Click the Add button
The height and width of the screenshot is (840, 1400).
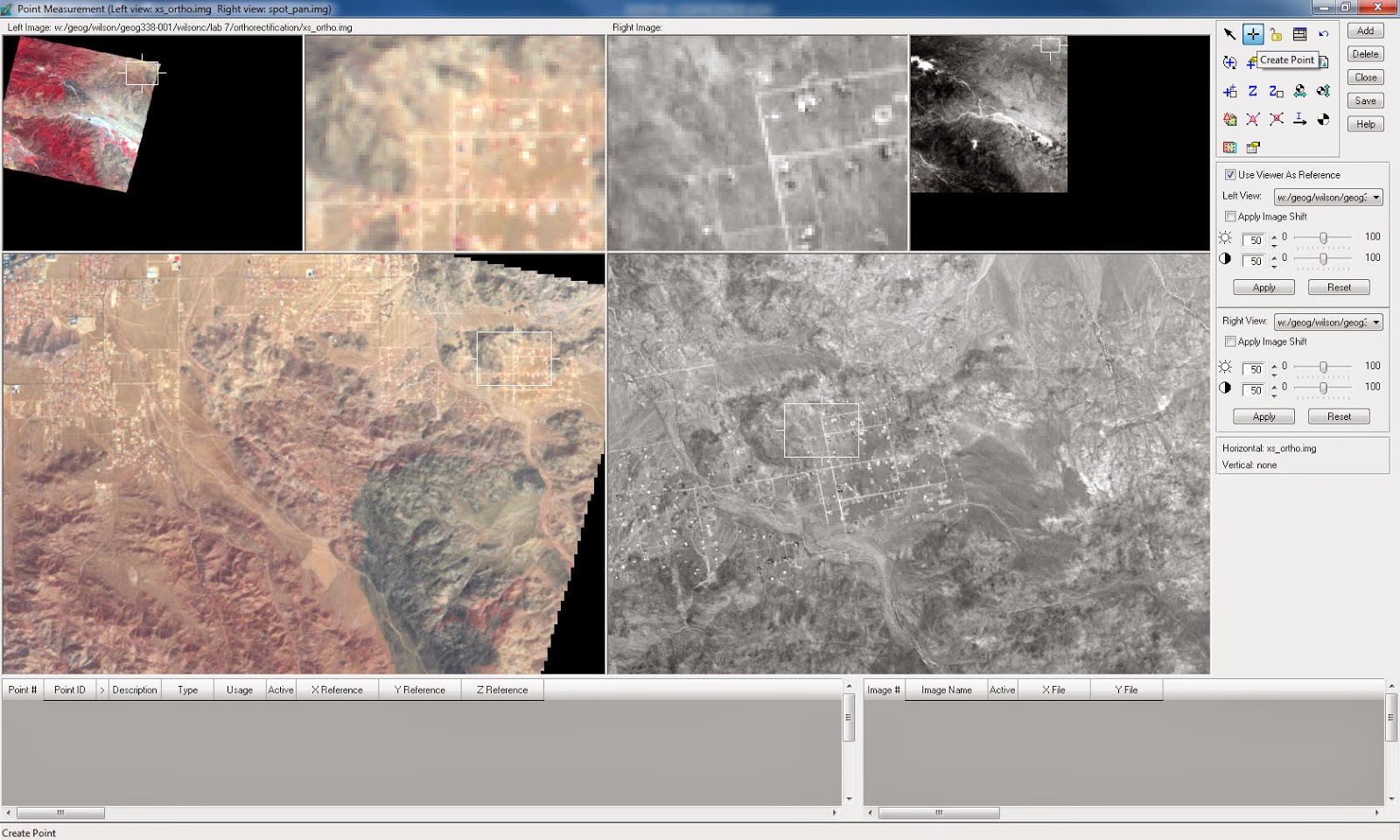(x=1365, y=31)
